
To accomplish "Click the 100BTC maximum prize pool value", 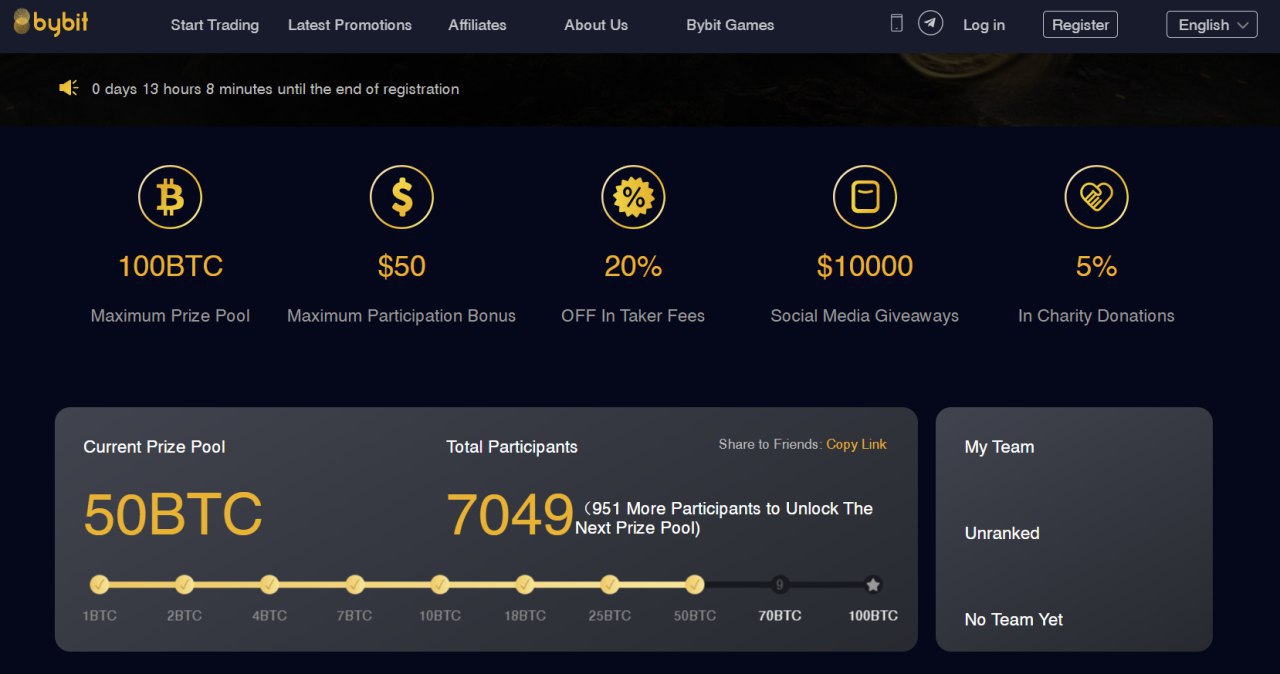I will click(170, 266).
